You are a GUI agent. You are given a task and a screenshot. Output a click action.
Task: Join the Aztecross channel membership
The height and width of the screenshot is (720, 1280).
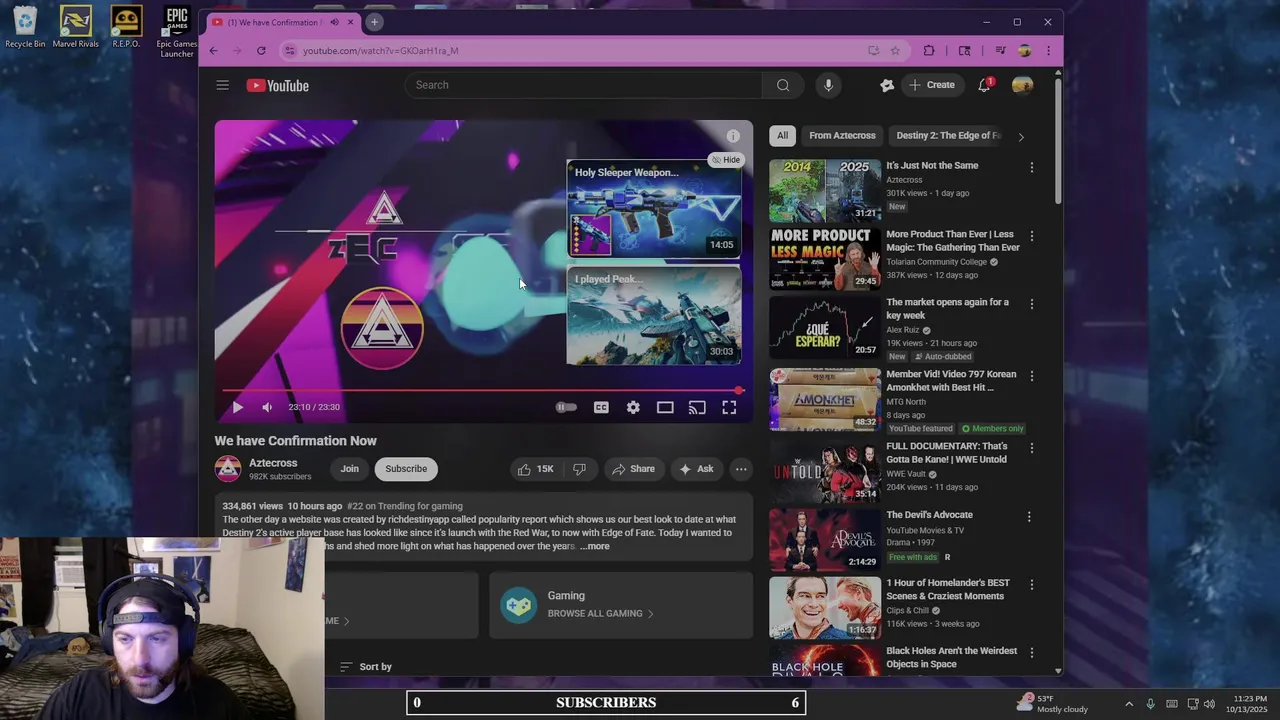point(349,469)
